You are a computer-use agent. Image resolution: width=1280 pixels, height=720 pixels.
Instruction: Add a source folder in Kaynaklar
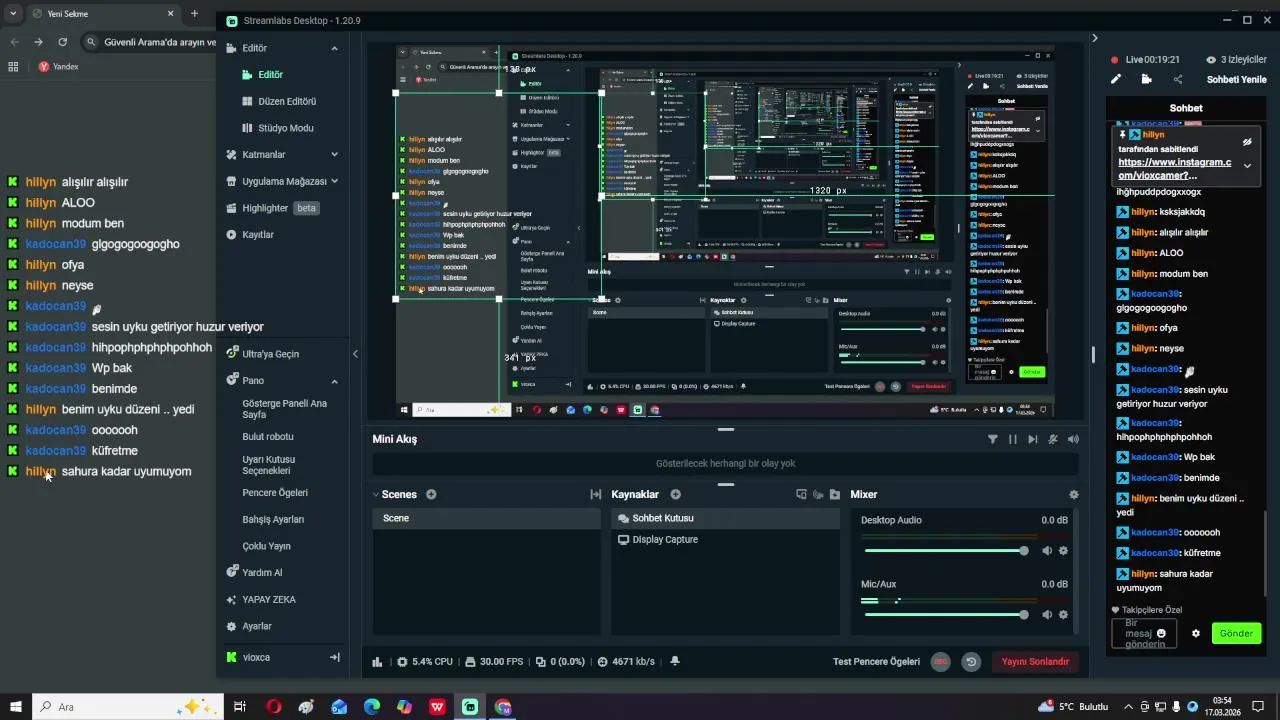(x=835, y=494)
